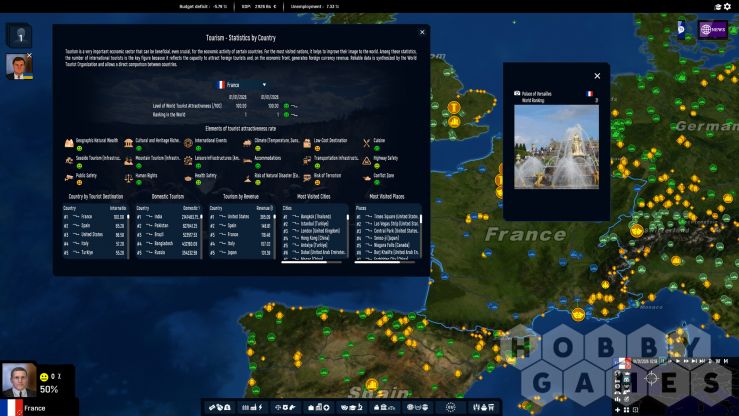This screenshot has width=739, height=416.
Task: Select Japan in Tourism by Revenue list
Action: tap(241, 253)
